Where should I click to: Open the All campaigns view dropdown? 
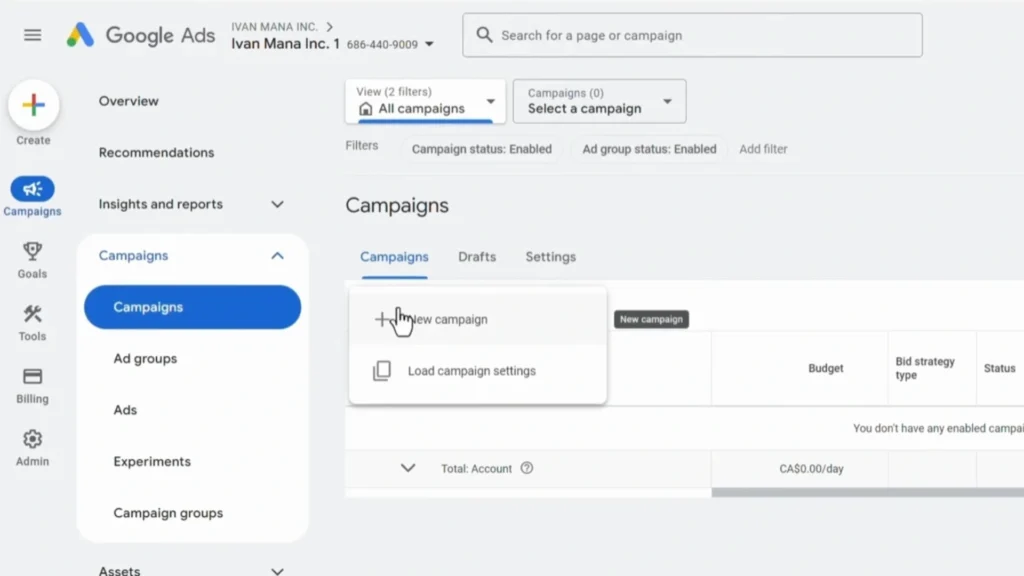tap(425, 101)
